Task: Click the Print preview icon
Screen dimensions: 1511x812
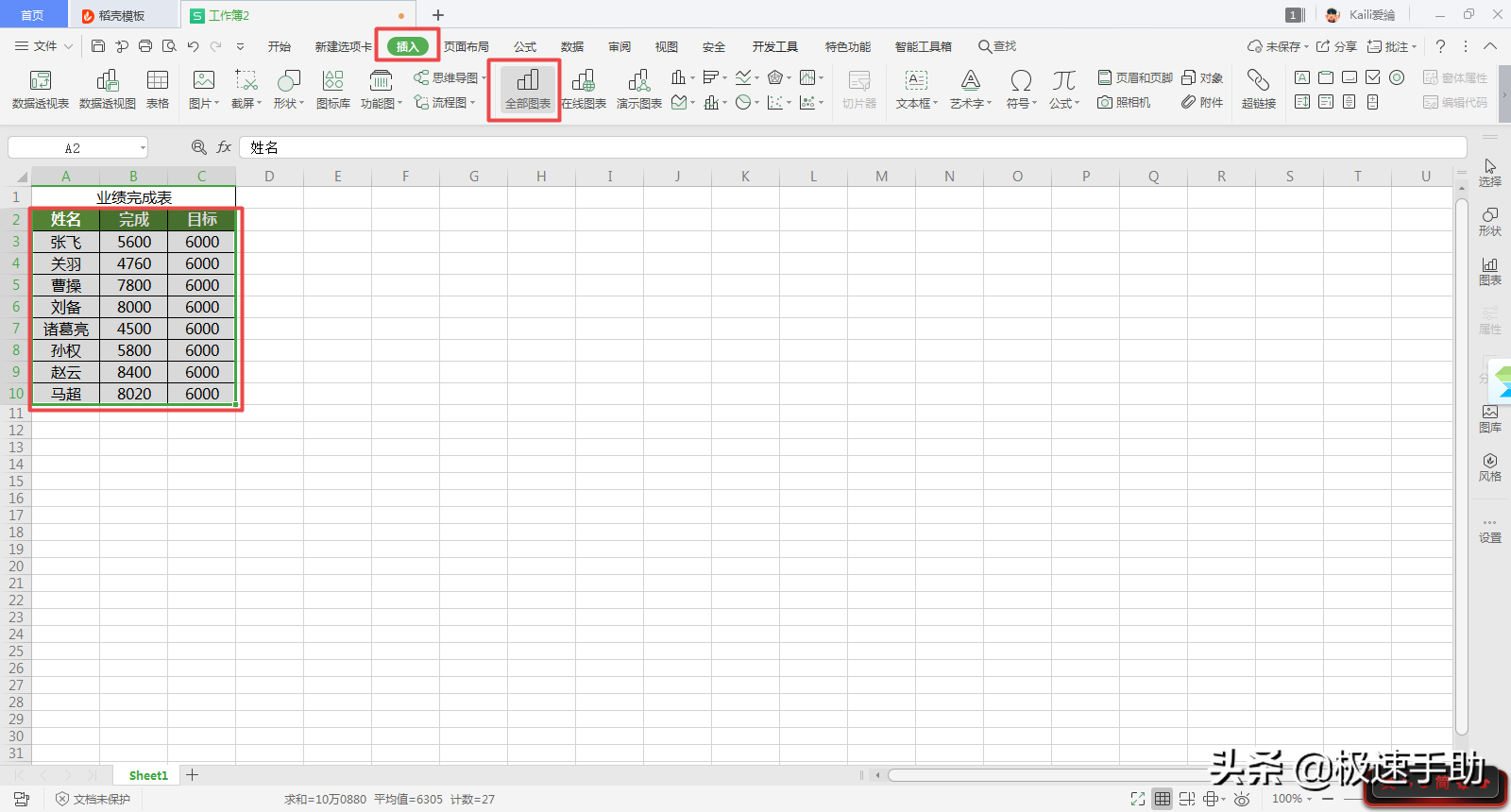Action: pos(169,46)
